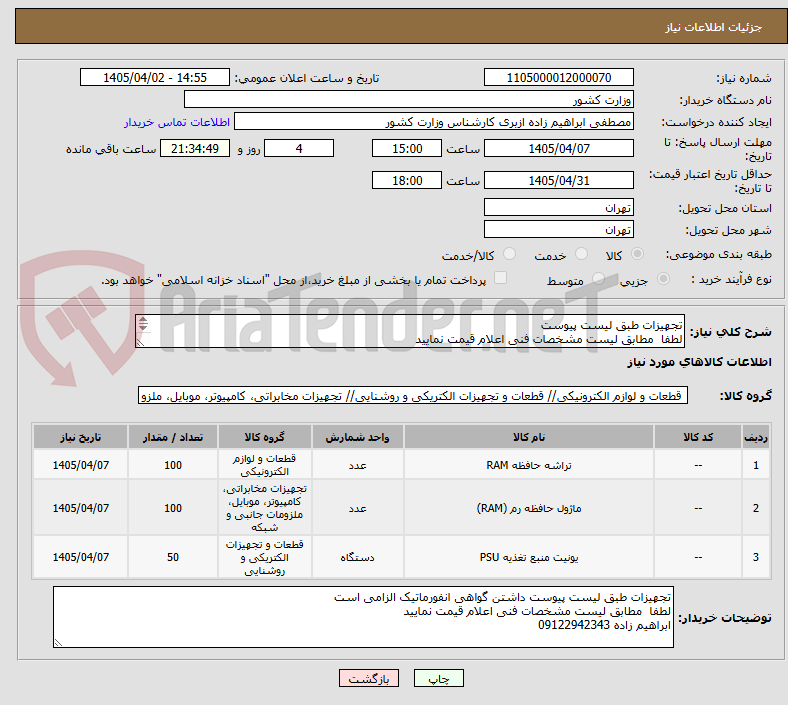
Task: Click delivery city field تهران
Action: pos(558,229)
